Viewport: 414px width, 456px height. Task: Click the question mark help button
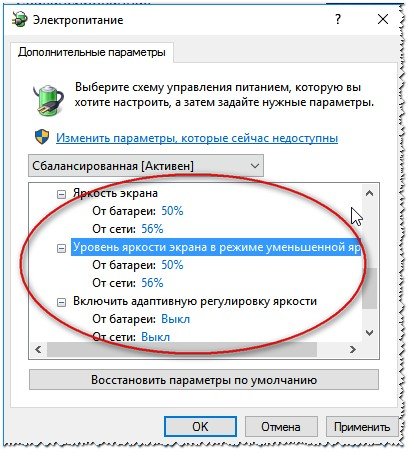(338, 19)
